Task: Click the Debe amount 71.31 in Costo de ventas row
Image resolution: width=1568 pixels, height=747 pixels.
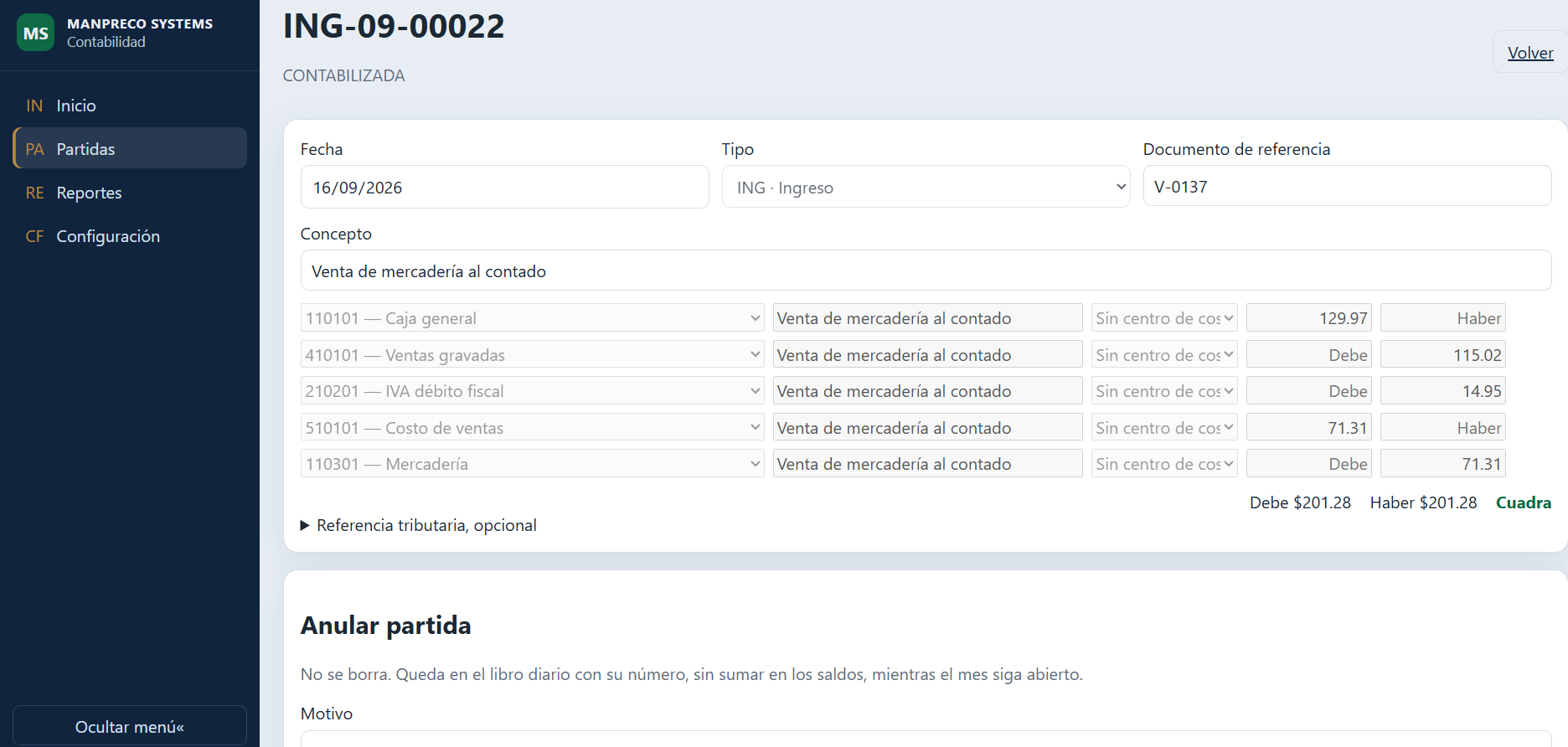Action: 1309,428
